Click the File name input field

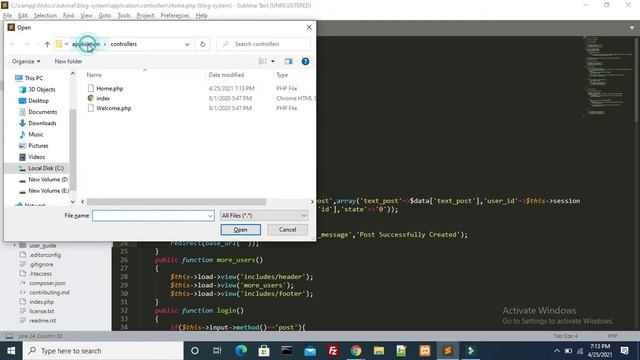click(149, 216)
